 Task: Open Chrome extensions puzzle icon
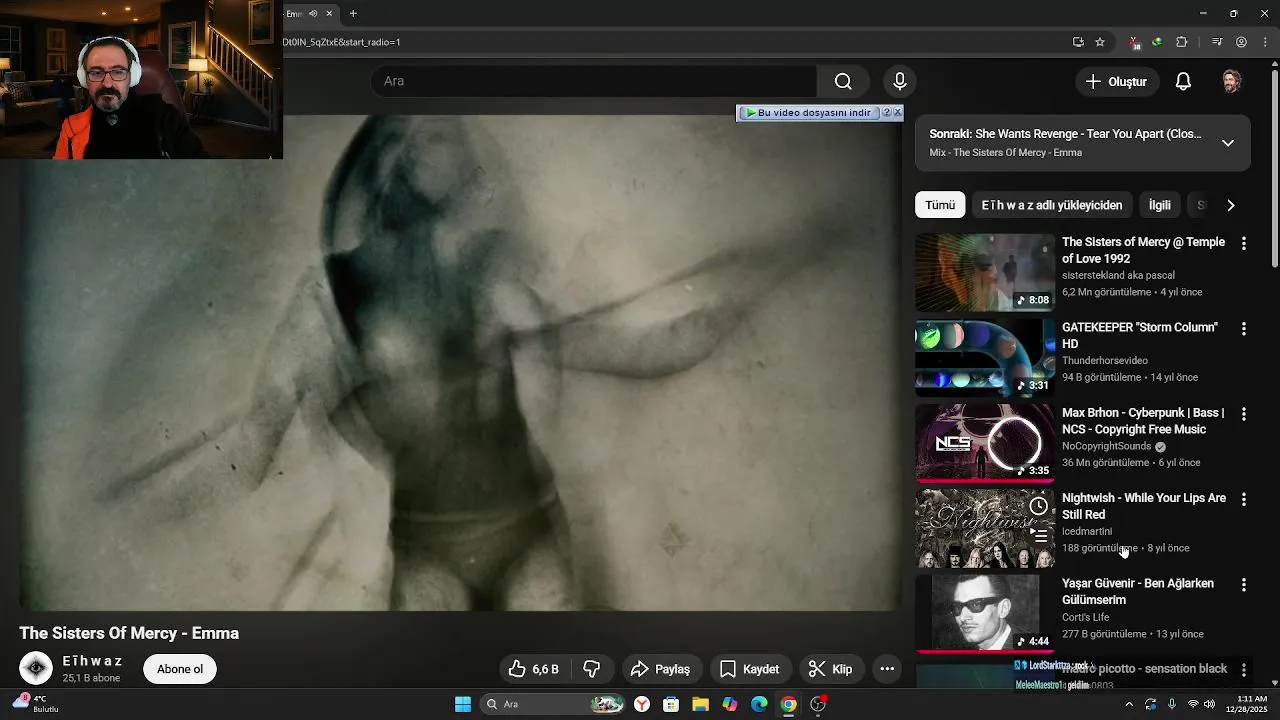coord(1182,42)
